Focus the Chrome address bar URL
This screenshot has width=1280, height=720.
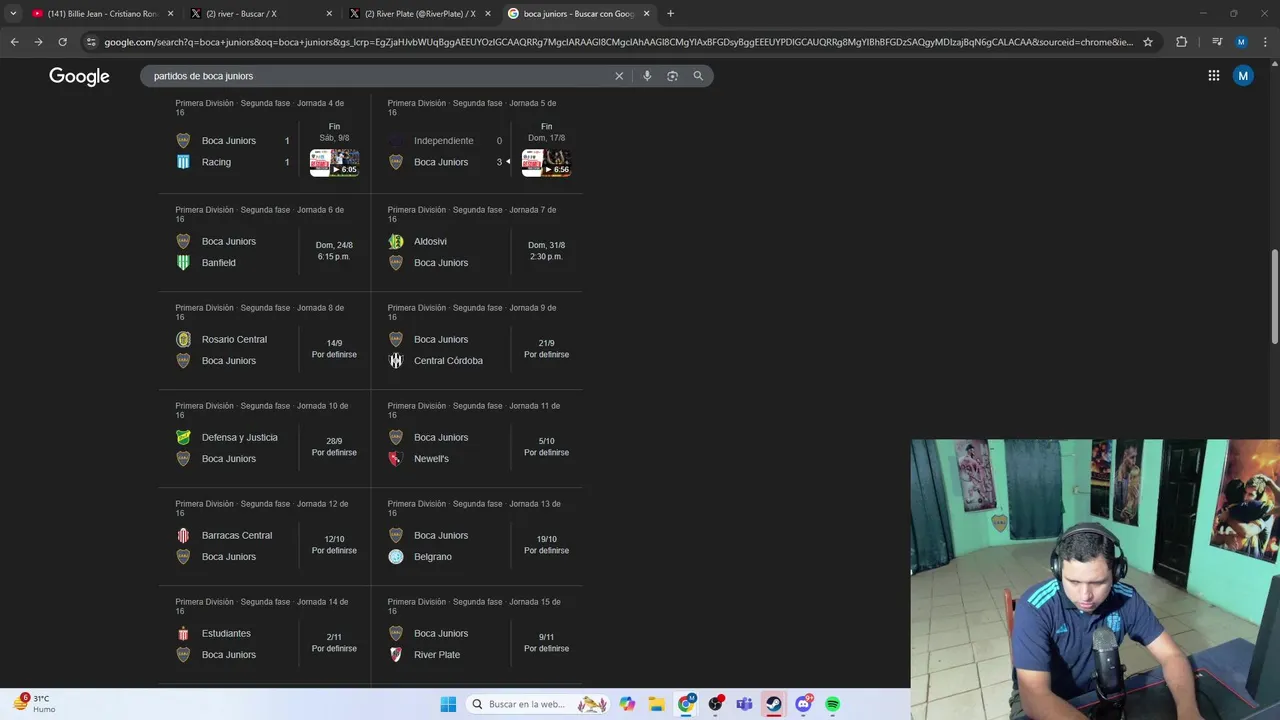point(618,42)
